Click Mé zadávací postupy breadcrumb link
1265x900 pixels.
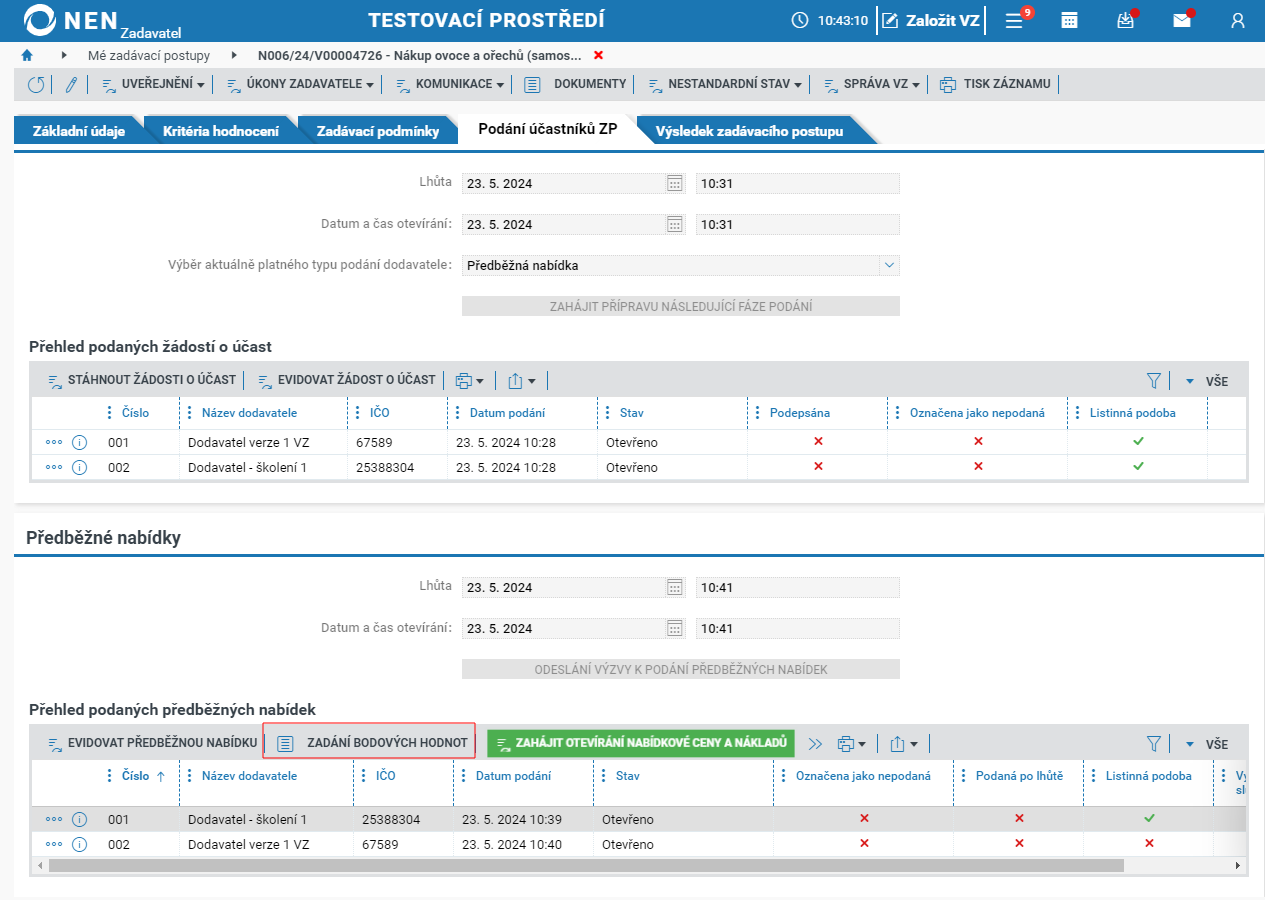(149, 55)
